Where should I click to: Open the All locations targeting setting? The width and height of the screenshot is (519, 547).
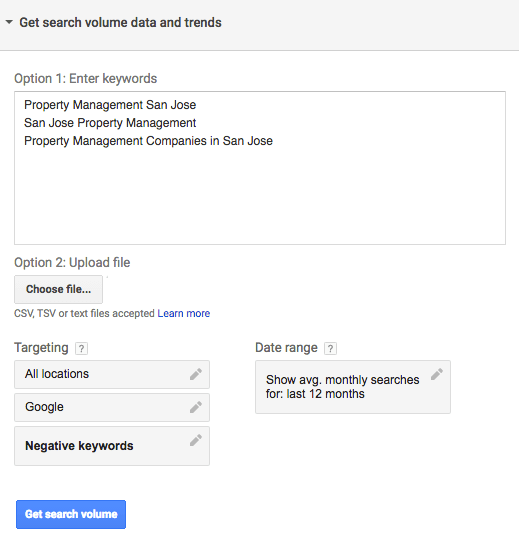[112, 374]
